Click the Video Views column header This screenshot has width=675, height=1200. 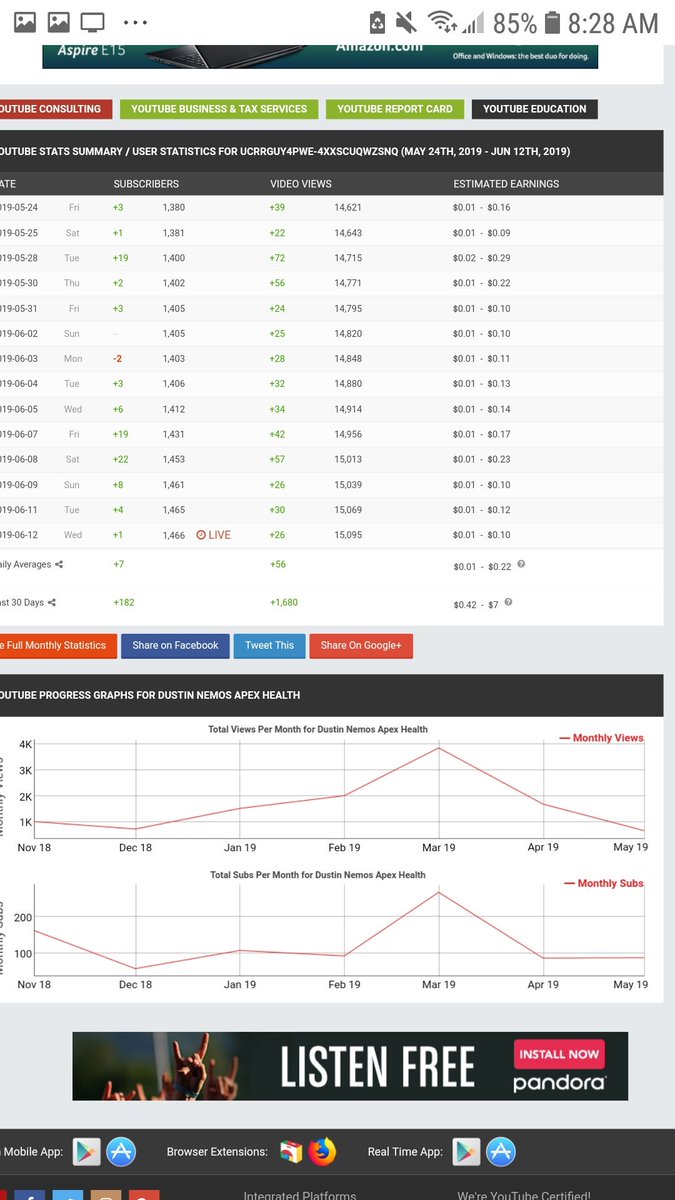(301, 184)
